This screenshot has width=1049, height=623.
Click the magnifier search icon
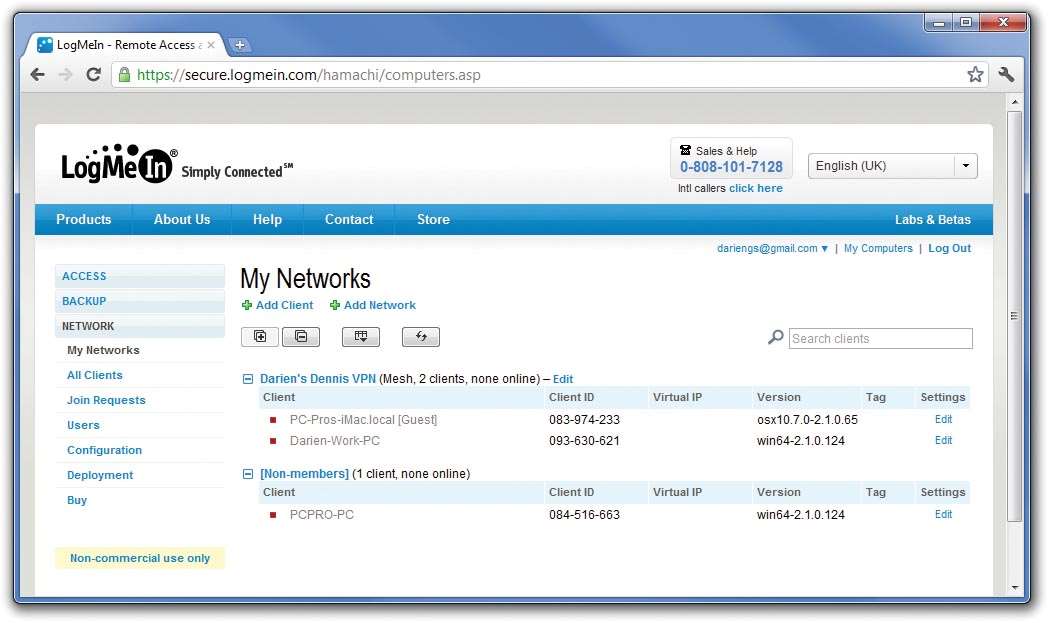tap(775, 337)
